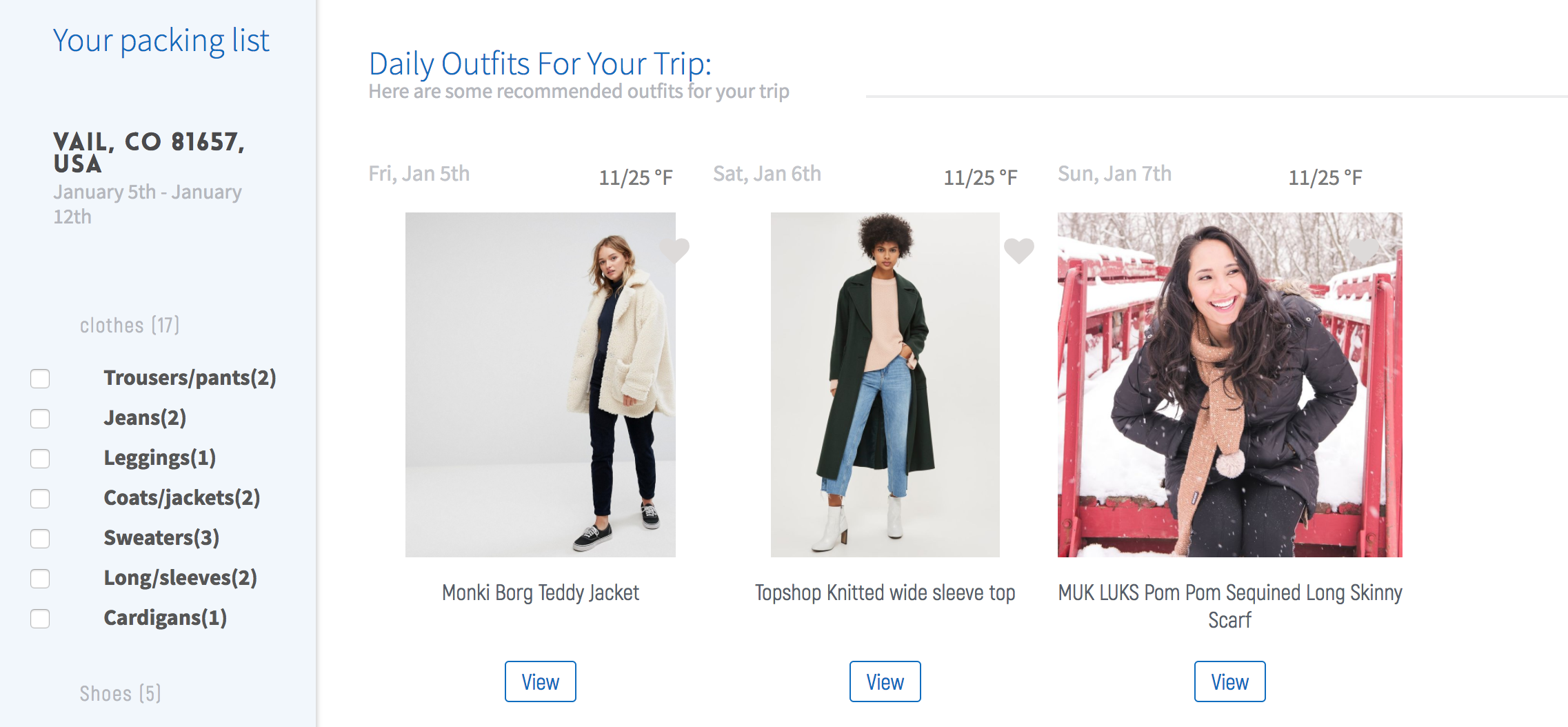The width and height of the screenshot is (1568, 727).
Task: Tick the Cardigans(1) checkbox
Action: [40, 619]
